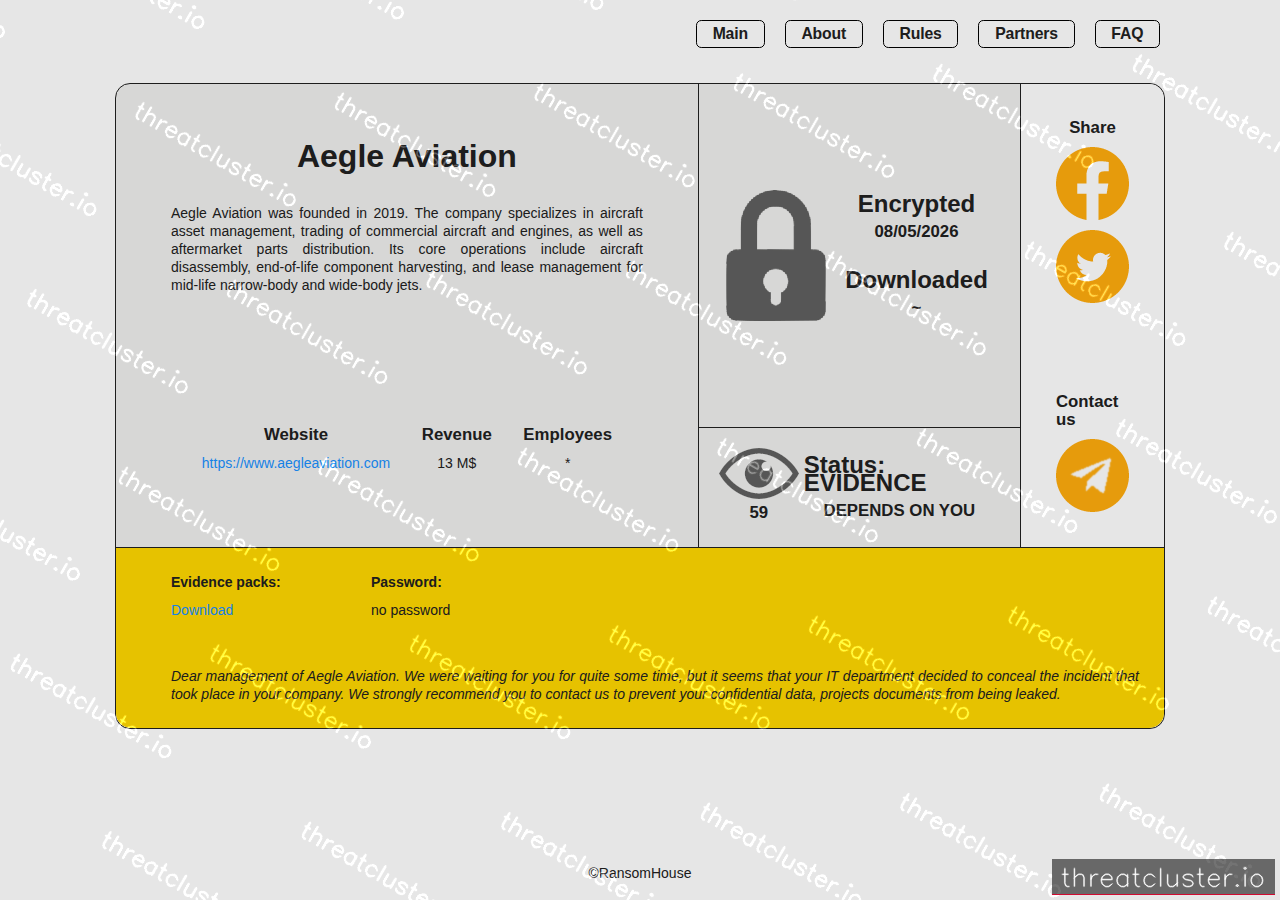Click the ©RansomHouse footer text
Image resolution: width=1280 pixels, height=900 pixels.
(x=640, y=873)
